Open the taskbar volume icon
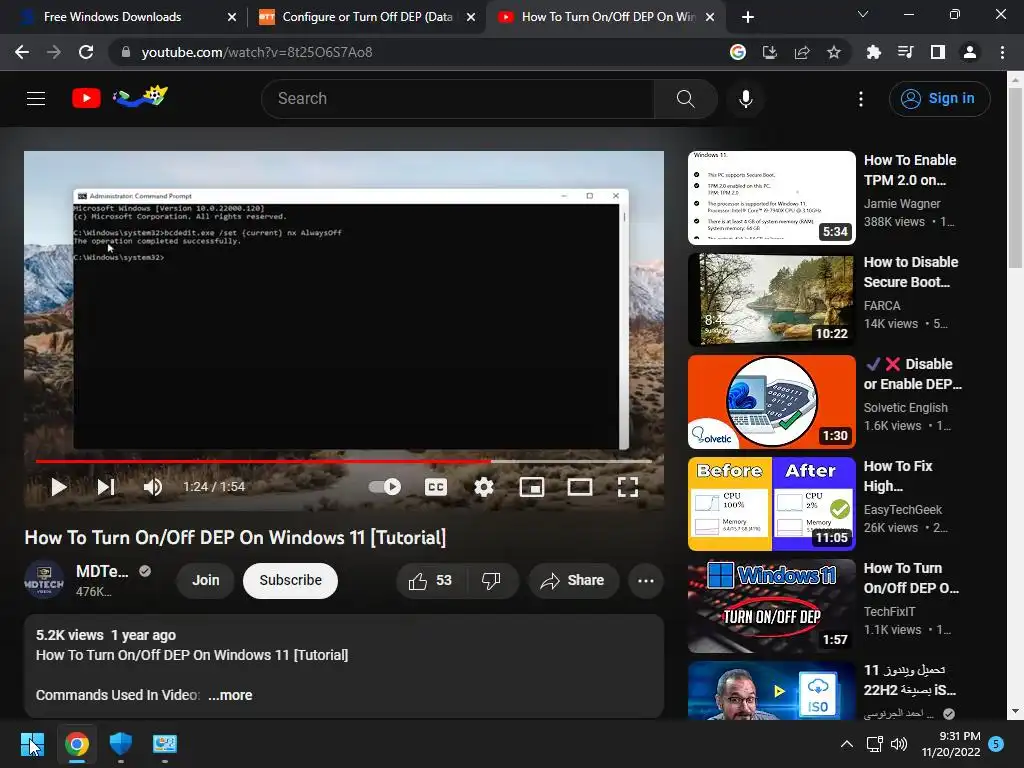The height and width of the screenshot is (768, 1024). [x=899, y=744]
